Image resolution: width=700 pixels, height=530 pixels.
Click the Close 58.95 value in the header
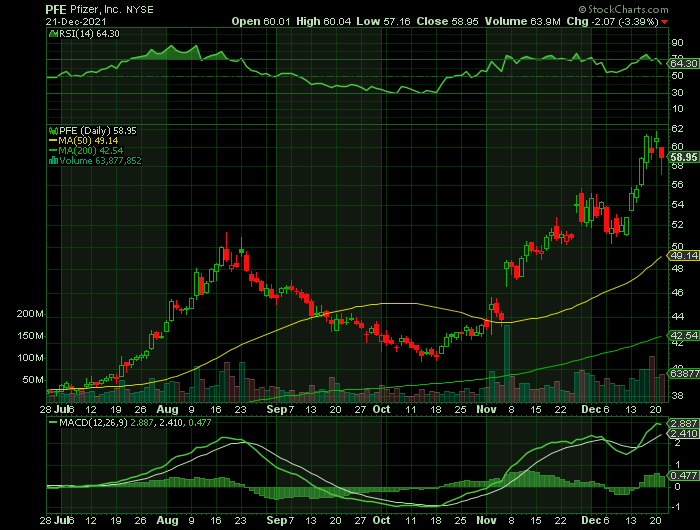coord(448,21)
